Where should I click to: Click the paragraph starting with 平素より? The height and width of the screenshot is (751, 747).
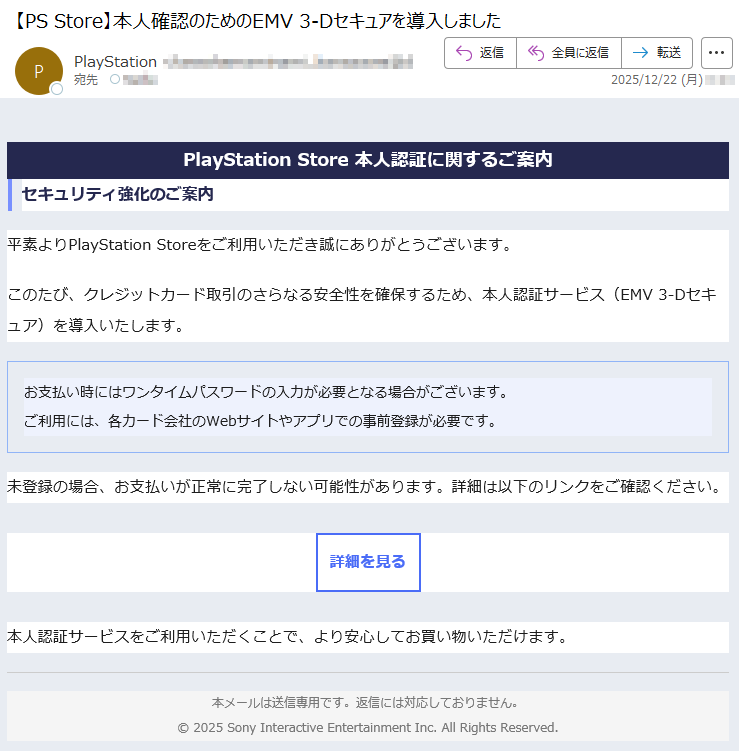coord(260,244)
